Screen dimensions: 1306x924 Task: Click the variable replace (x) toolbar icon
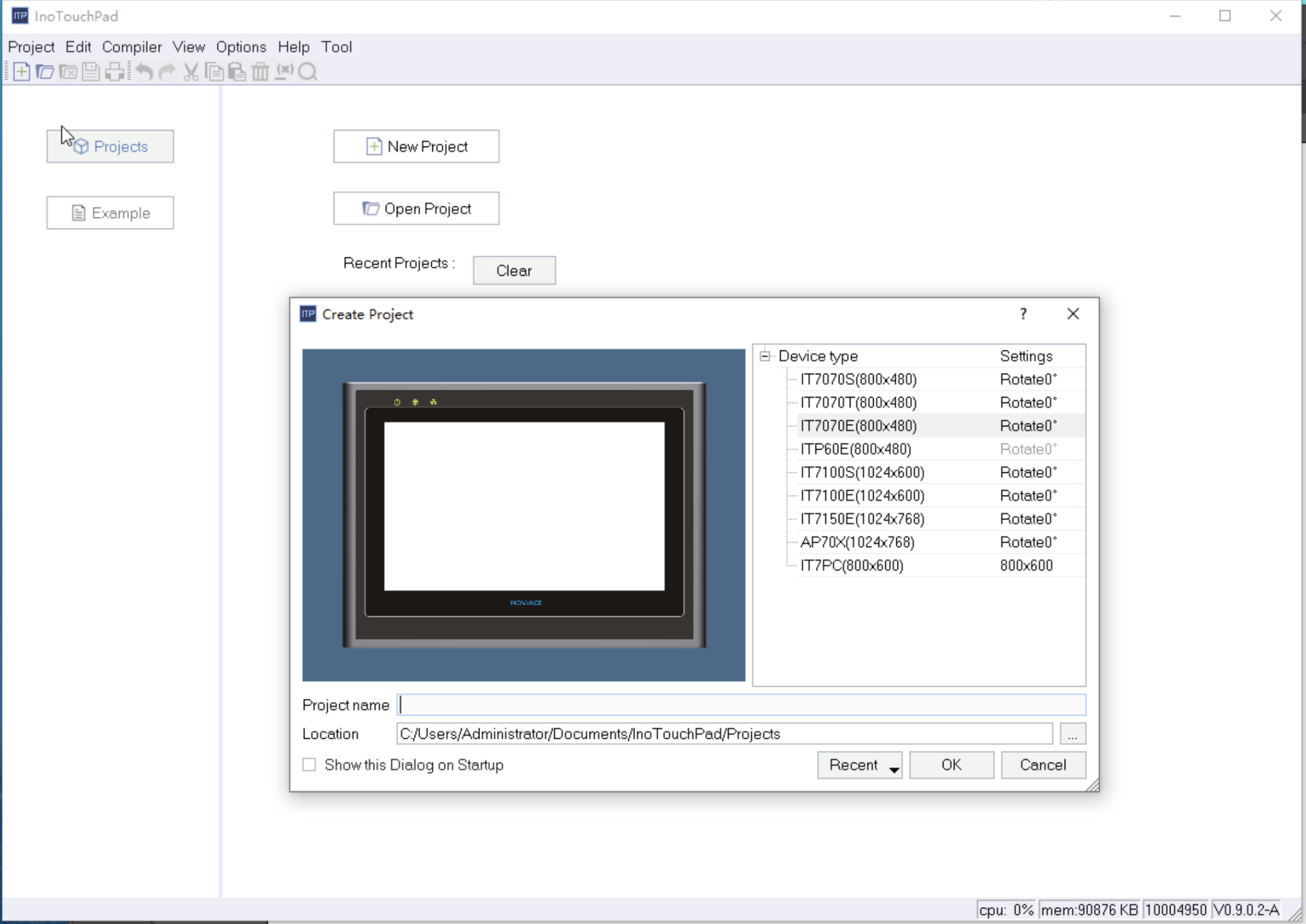tap(284, 72)
